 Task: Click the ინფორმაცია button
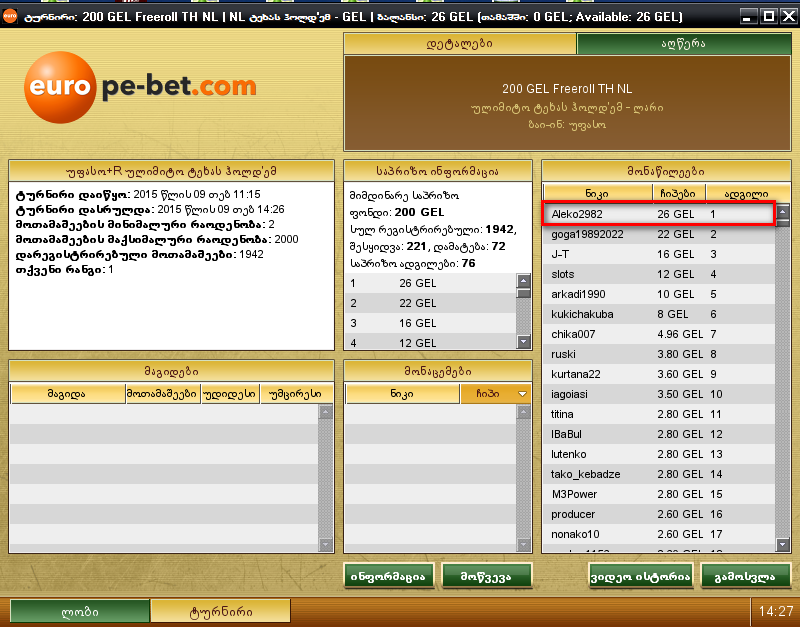click(x=388, y=576)
